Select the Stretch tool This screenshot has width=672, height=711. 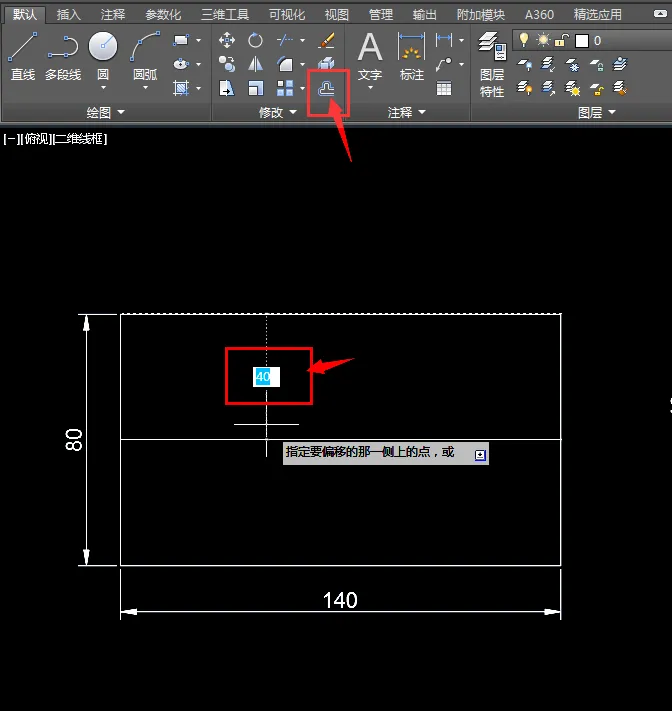(227, 88)
